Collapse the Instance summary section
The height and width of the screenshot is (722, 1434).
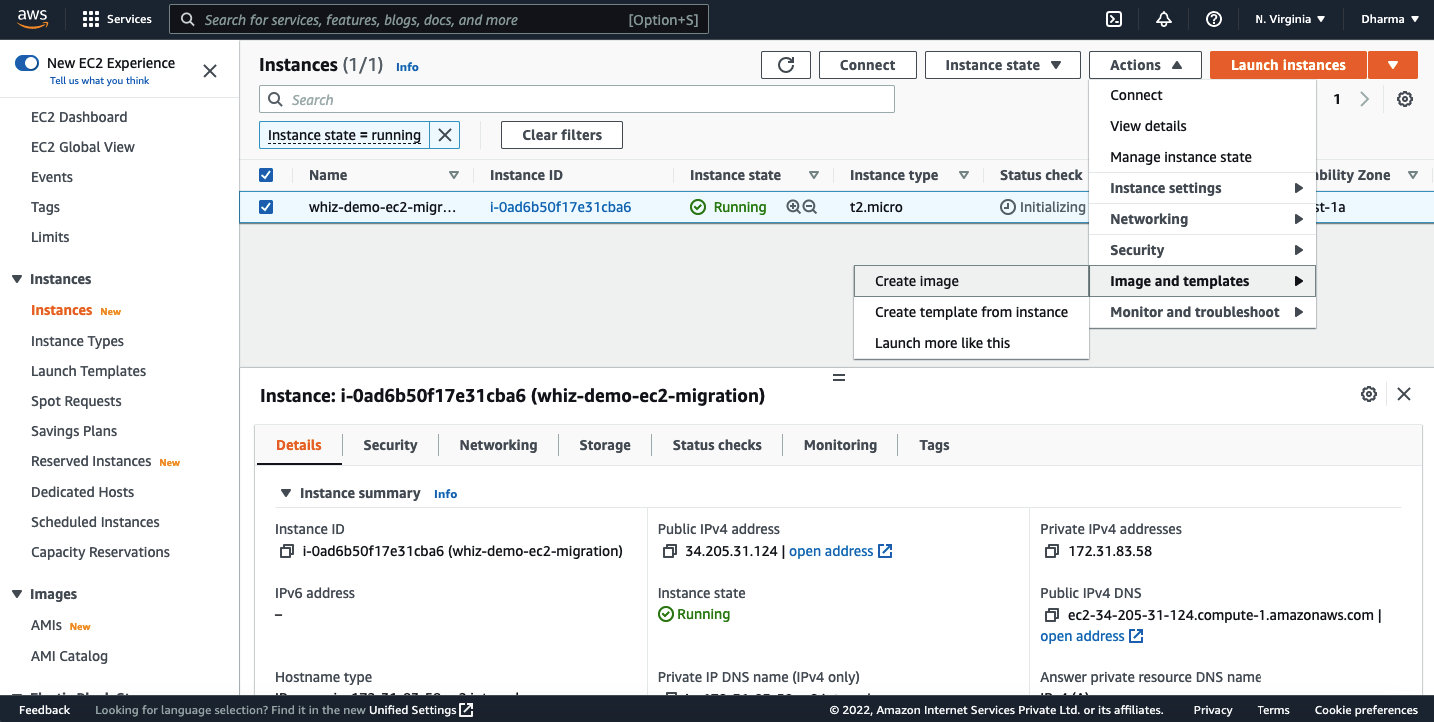[286, 493]
